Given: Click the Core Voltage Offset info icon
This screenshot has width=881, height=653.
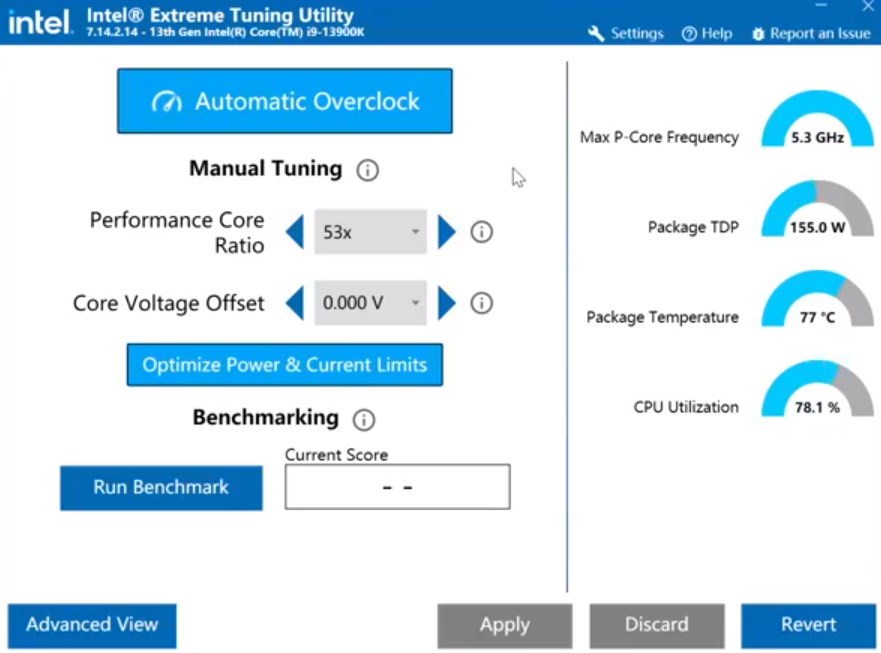Looking at the screenshot, I should (x=481, y=303).
